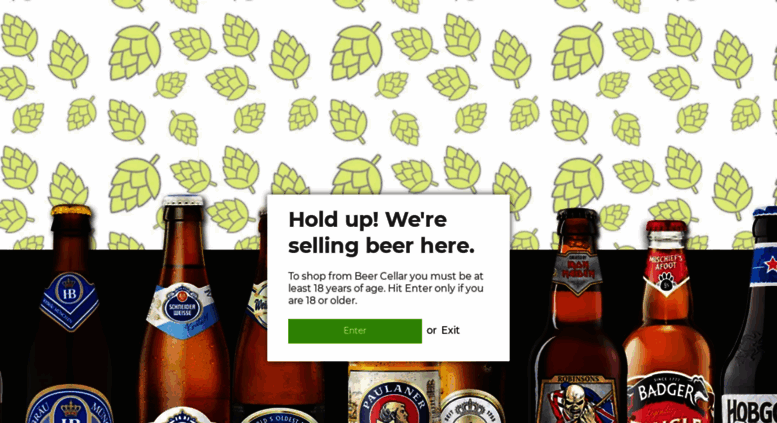Click the Exit link
This screenshot has height=423, width=777.
pos(450,330)
